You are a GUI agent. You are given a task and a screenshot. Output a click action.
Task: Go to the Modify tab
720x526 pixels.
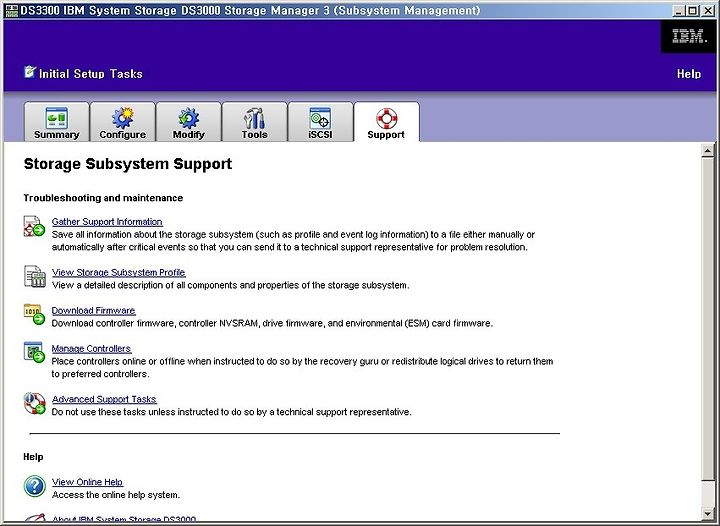point(189,122)
